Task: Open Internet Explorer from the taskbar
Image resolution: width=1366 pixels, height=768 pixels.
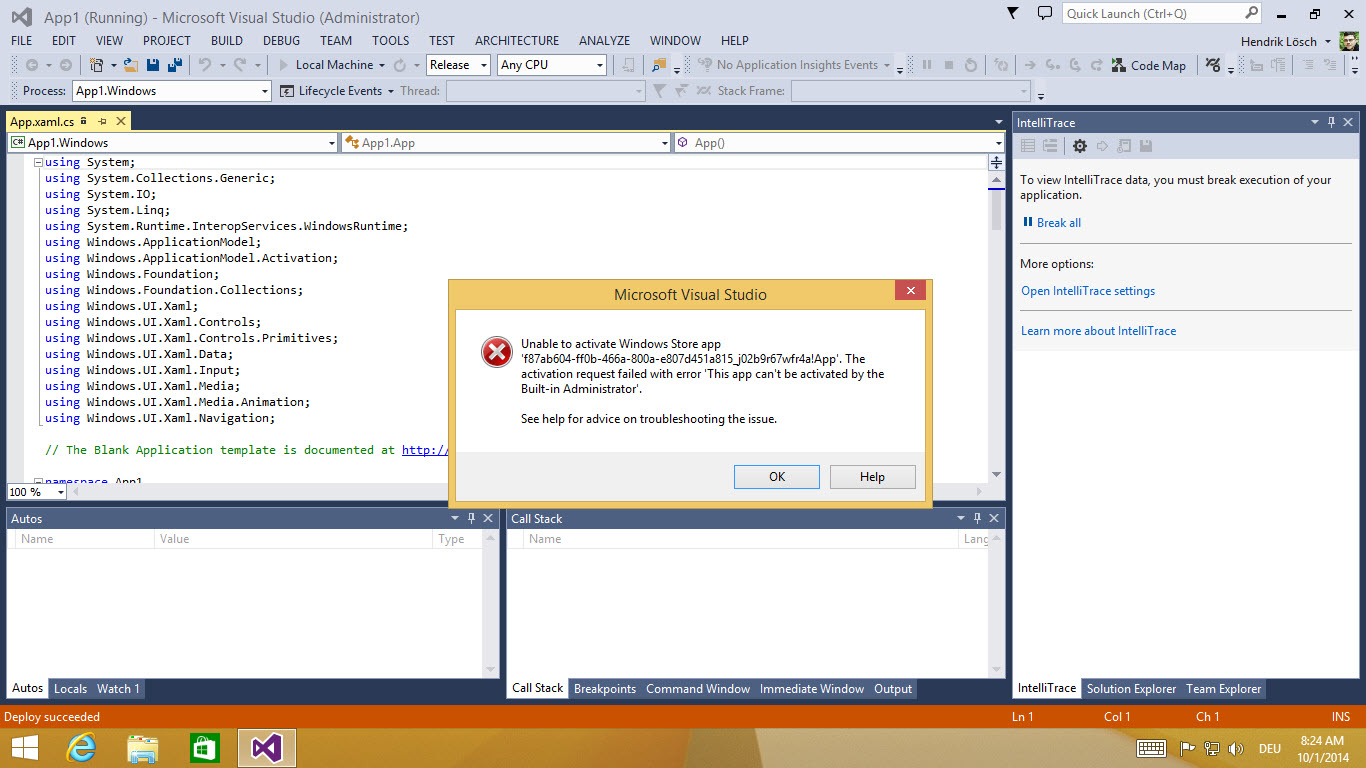Action: tap(81, 748)
